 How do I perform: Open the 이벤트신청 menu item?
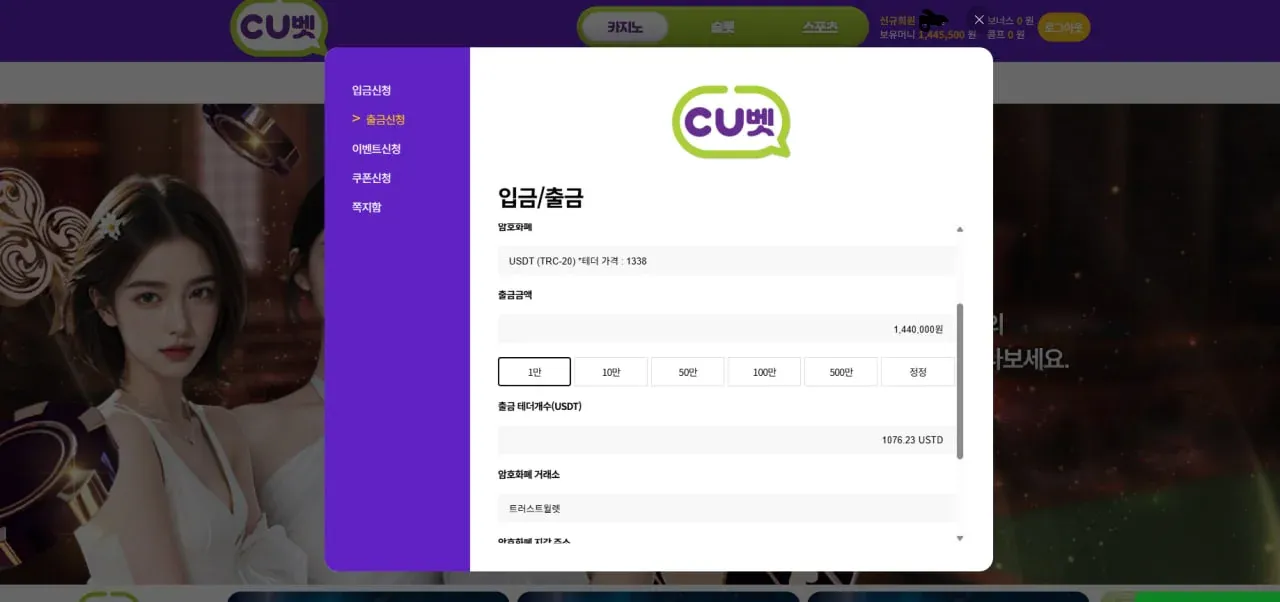[x=376, y=149]
